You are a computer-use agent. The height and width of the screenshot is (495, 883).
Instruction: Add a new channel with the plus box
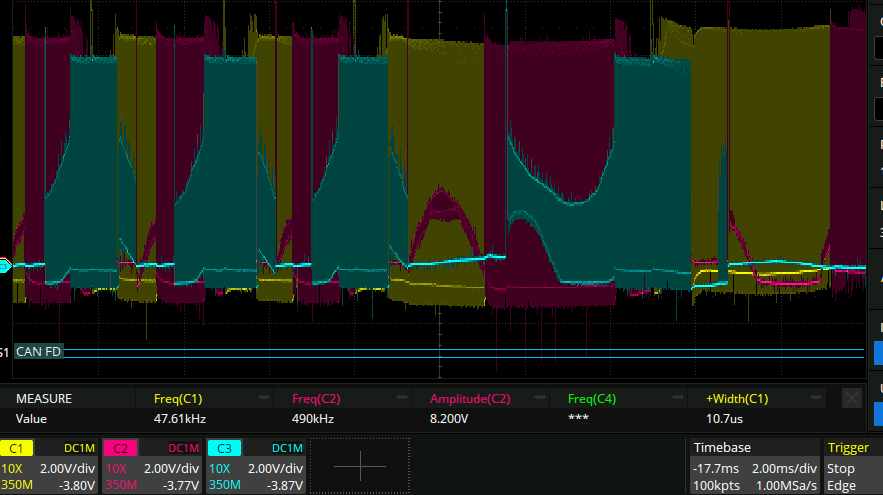(x=358, y=467)
